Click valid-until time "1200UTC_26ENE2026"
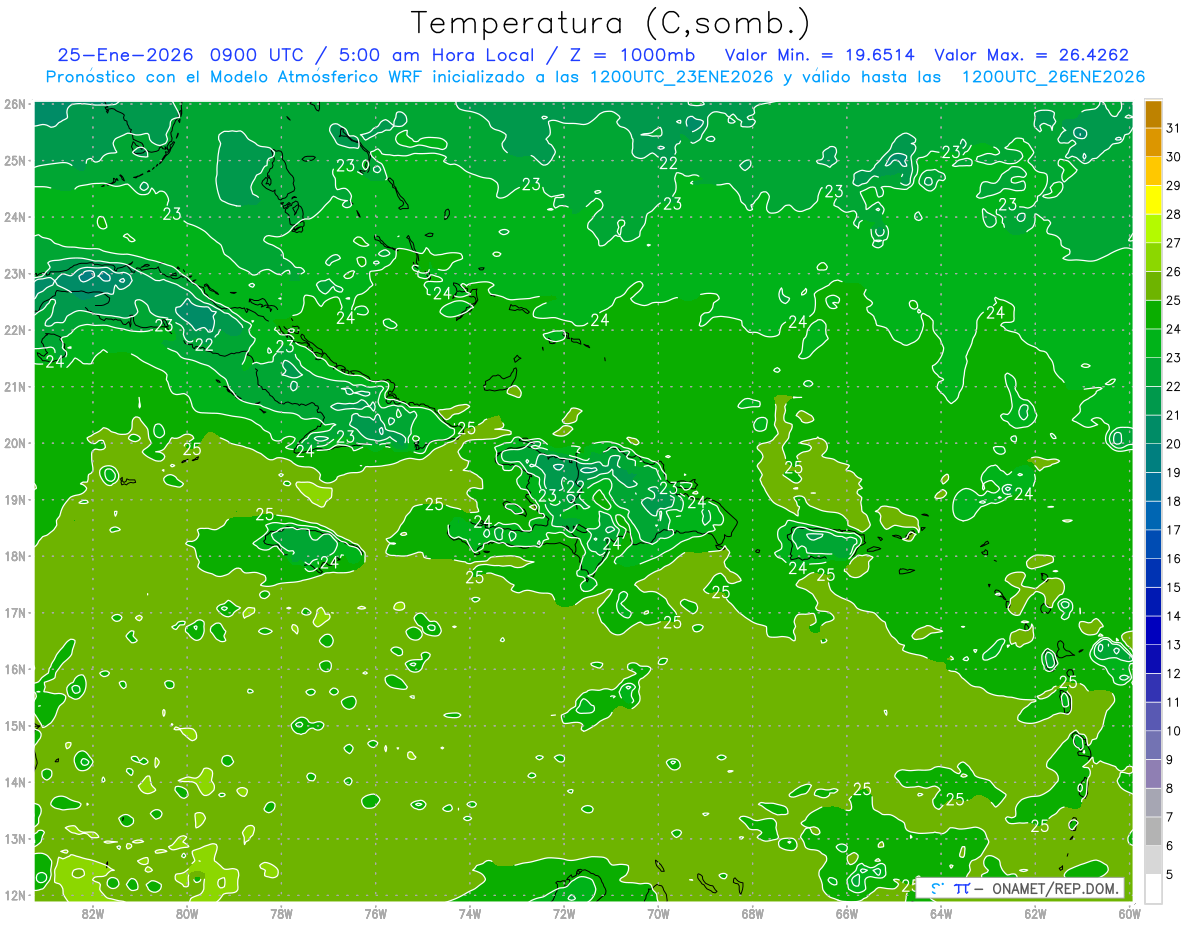 point(1053,77)
